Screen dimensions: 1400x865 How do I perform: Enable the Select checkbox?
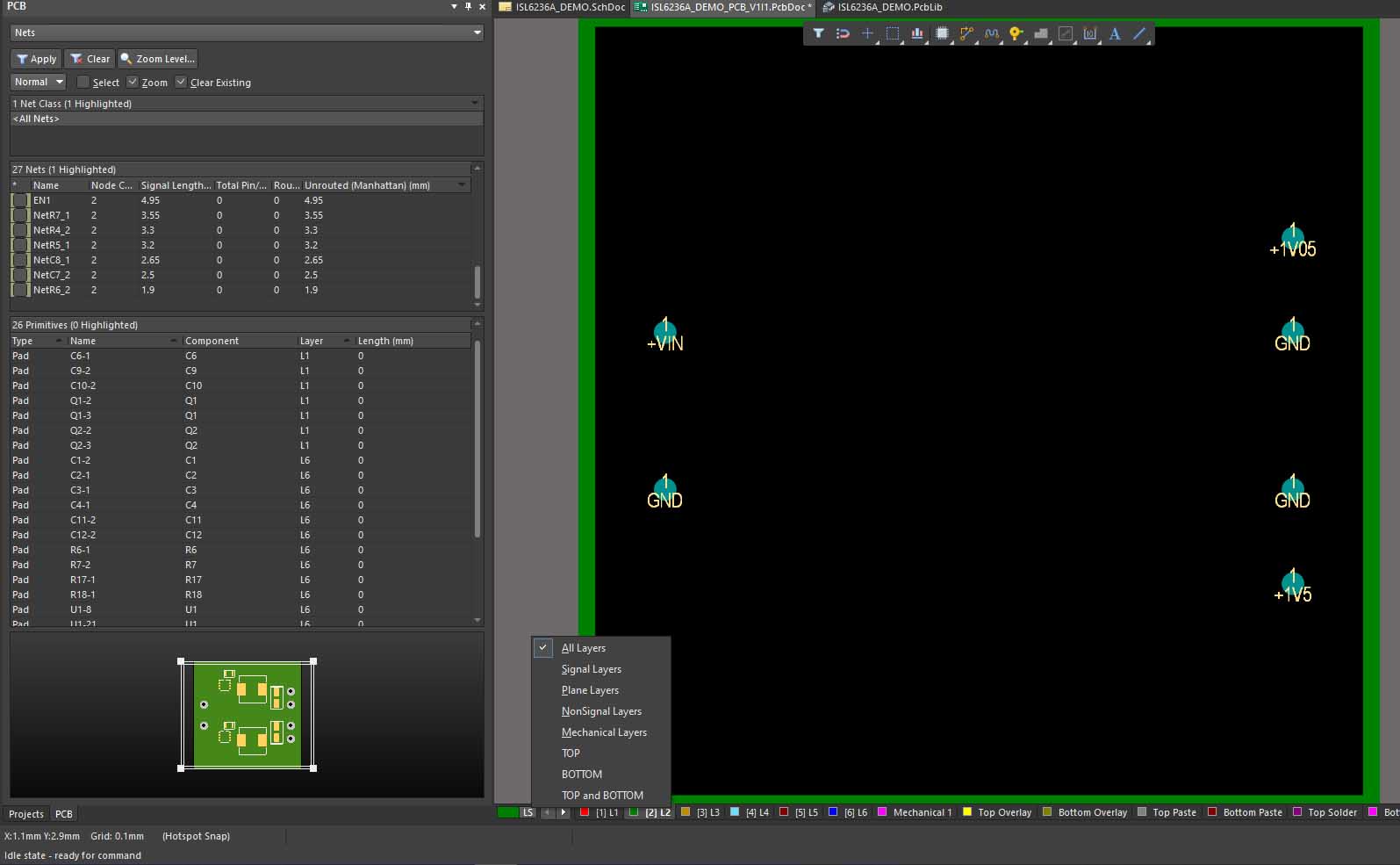click(83, 82)
